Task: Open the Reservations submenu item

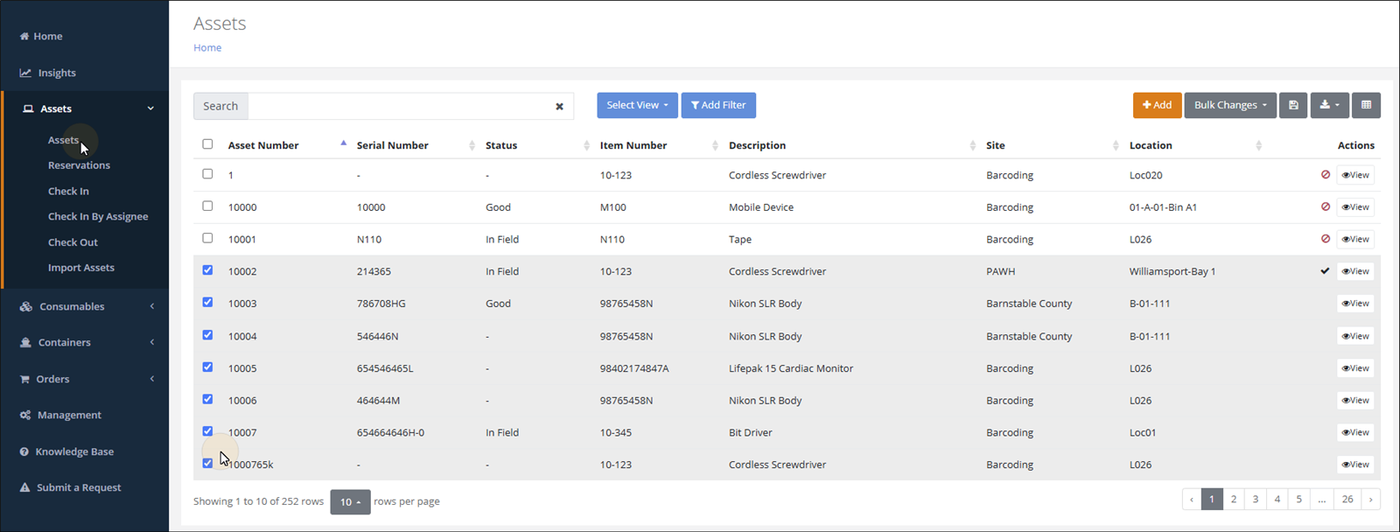Action: pos(79,165)
